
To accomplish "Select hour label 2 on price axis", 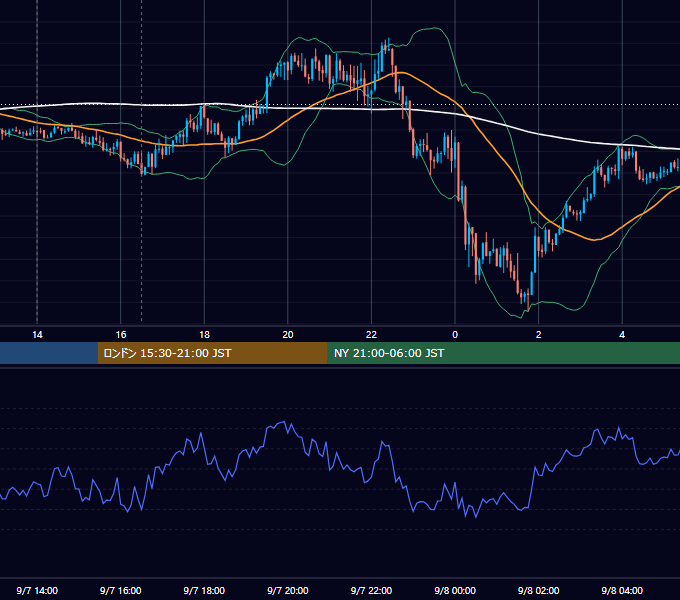I will coord(539,335).
